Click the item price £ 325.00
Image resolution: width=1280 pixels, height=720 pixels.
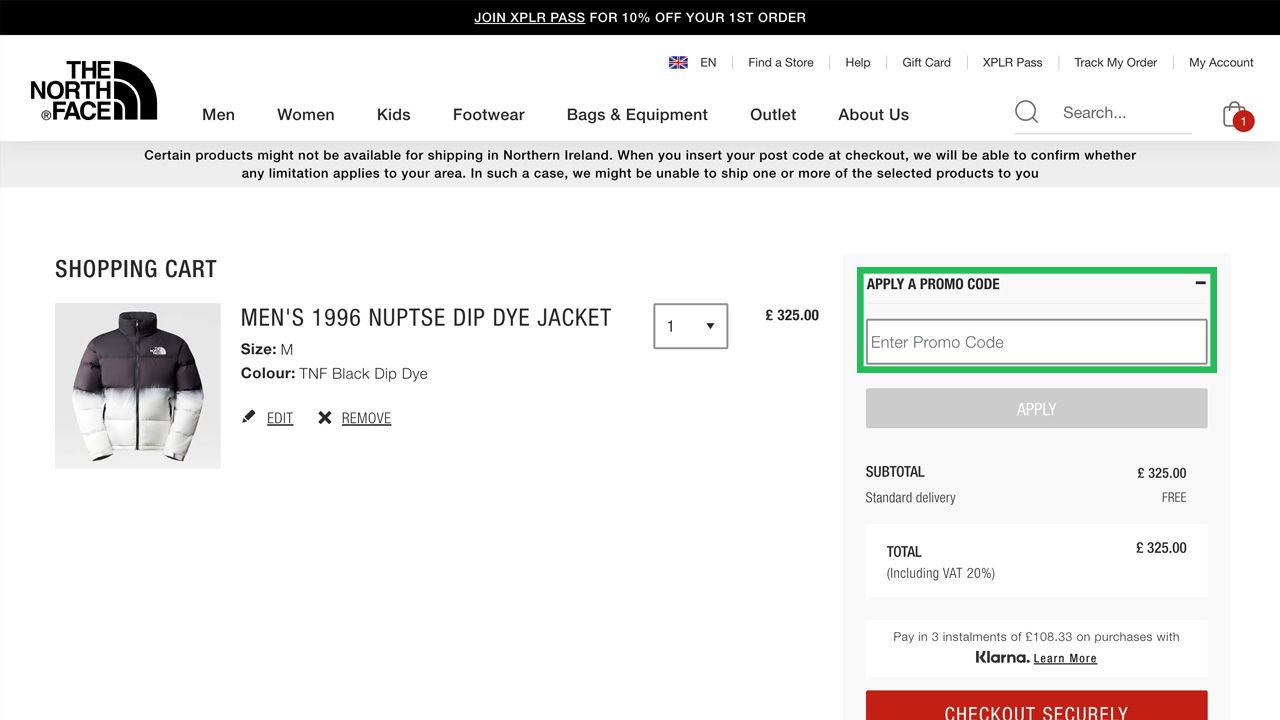point(792,315)
